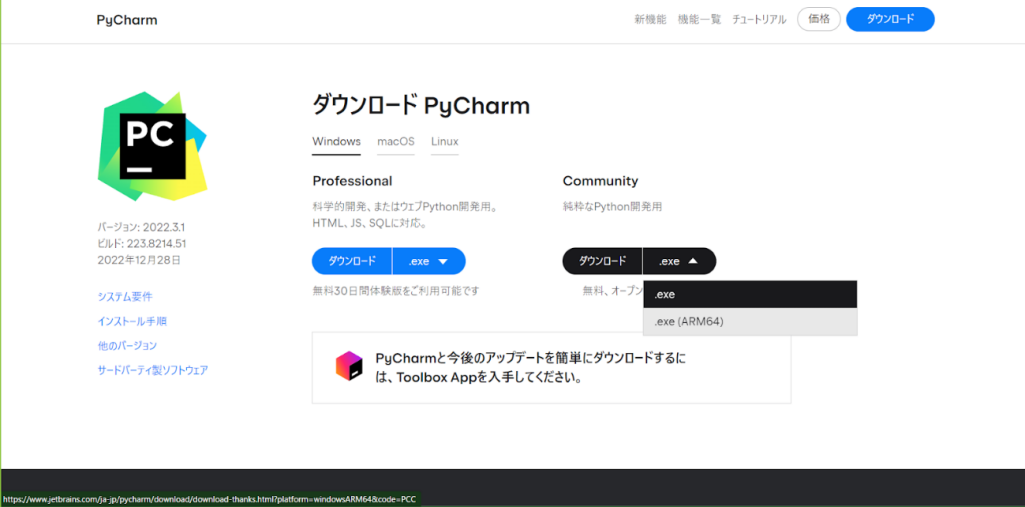Click the 無料30日間体験版をご利用可能です text
This screenshot has height=507, width=1025.
pos(395,291)
